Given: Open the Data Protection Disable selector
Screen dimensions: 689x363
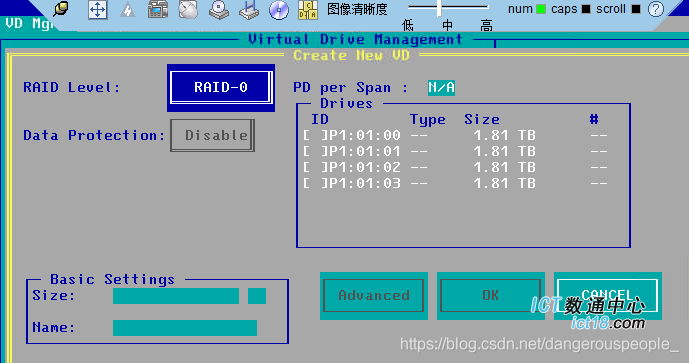Looking at the screenshot, I should (212, 135).
